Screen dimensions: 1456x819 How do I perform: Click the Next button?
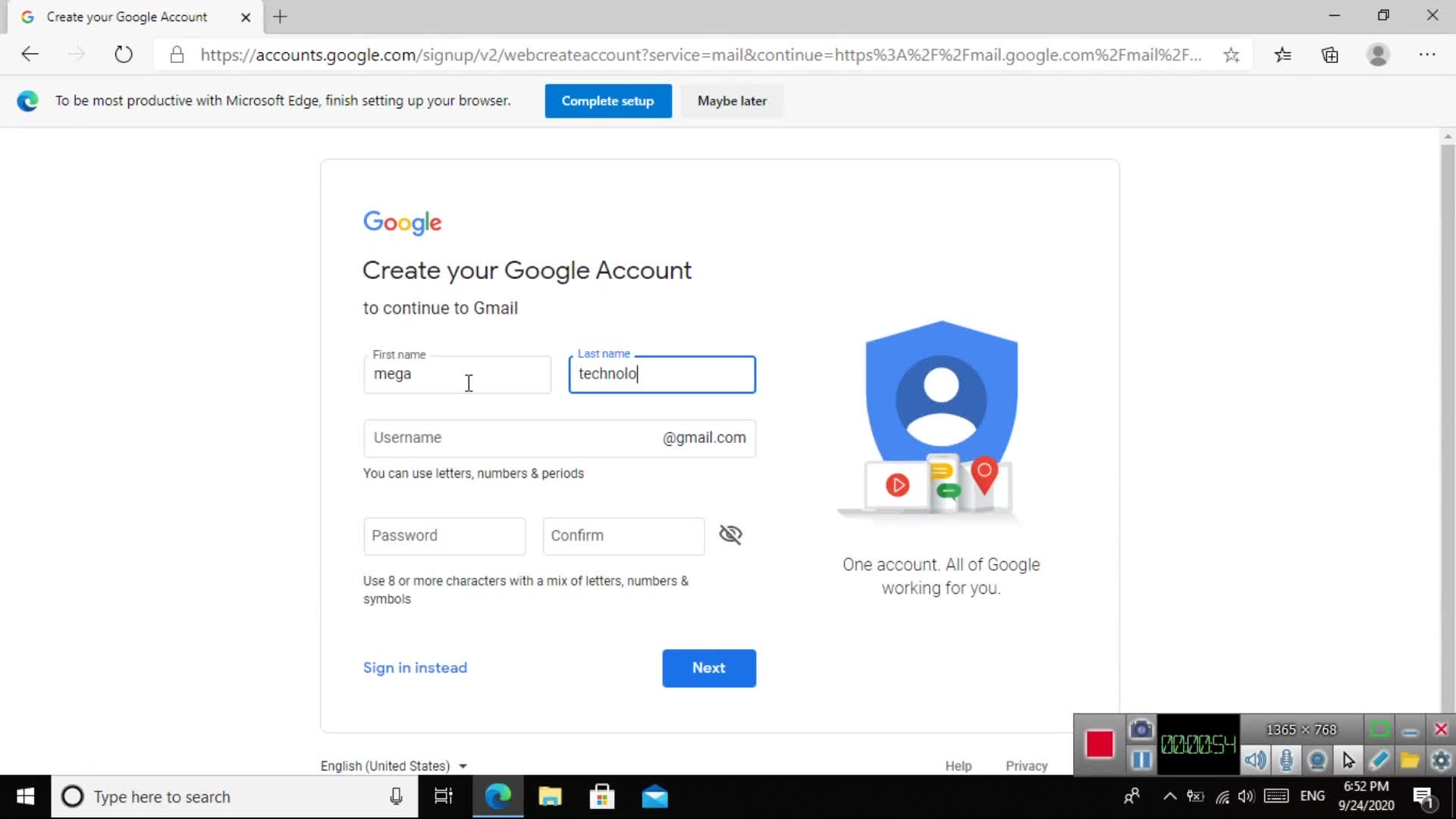tap(708, 668)
